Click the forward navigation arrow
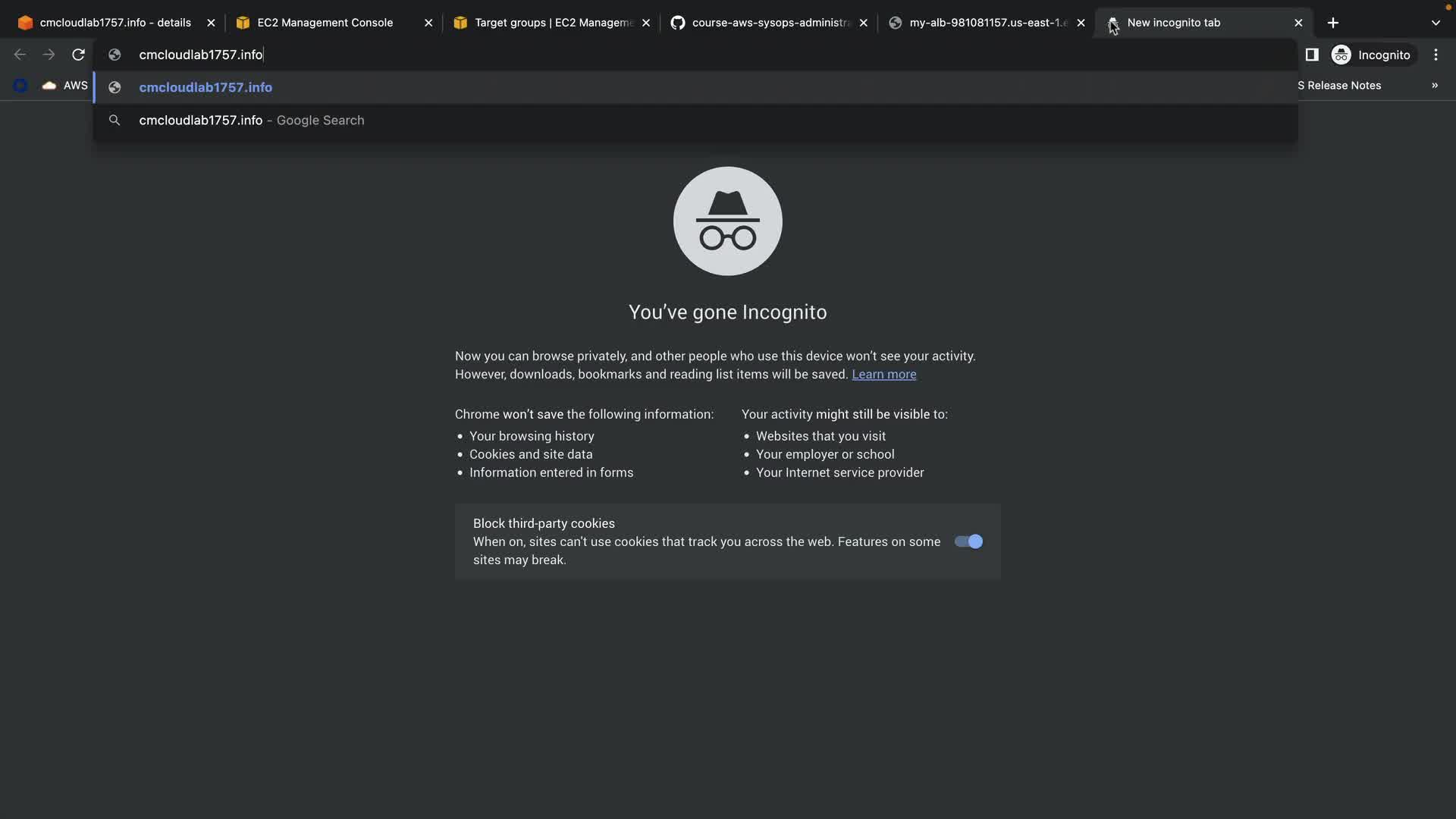 49,55
